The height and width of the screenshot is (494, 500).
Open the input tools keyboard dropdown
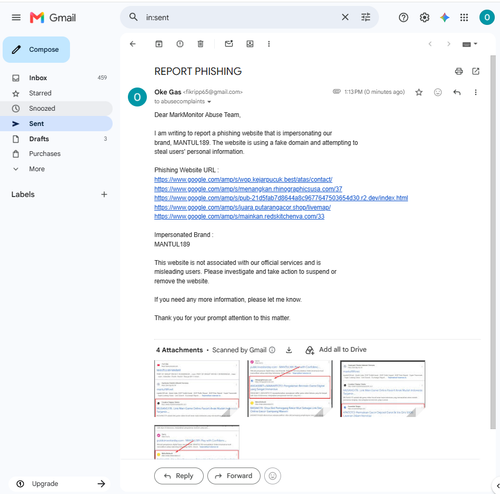coord(470,44)
